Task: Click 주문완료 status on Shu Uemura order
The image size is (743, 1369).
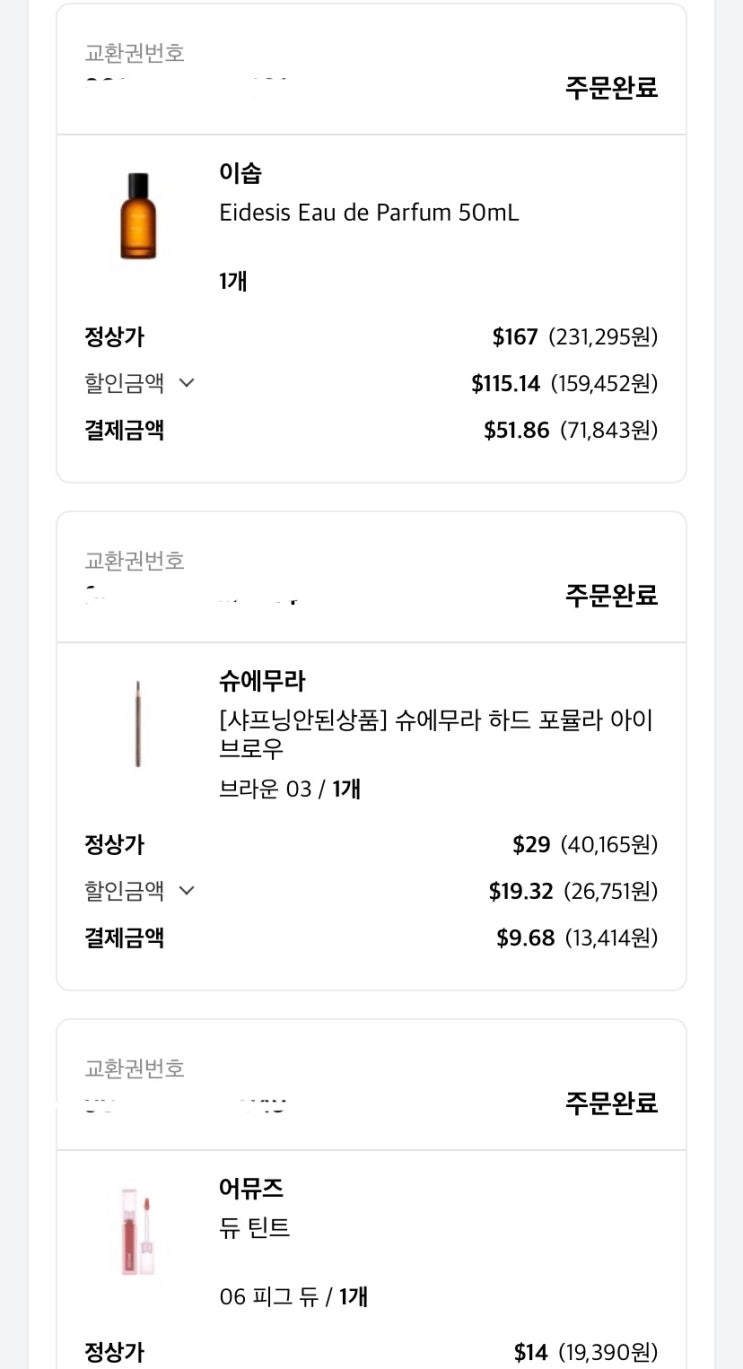Action: click(611, 596)
